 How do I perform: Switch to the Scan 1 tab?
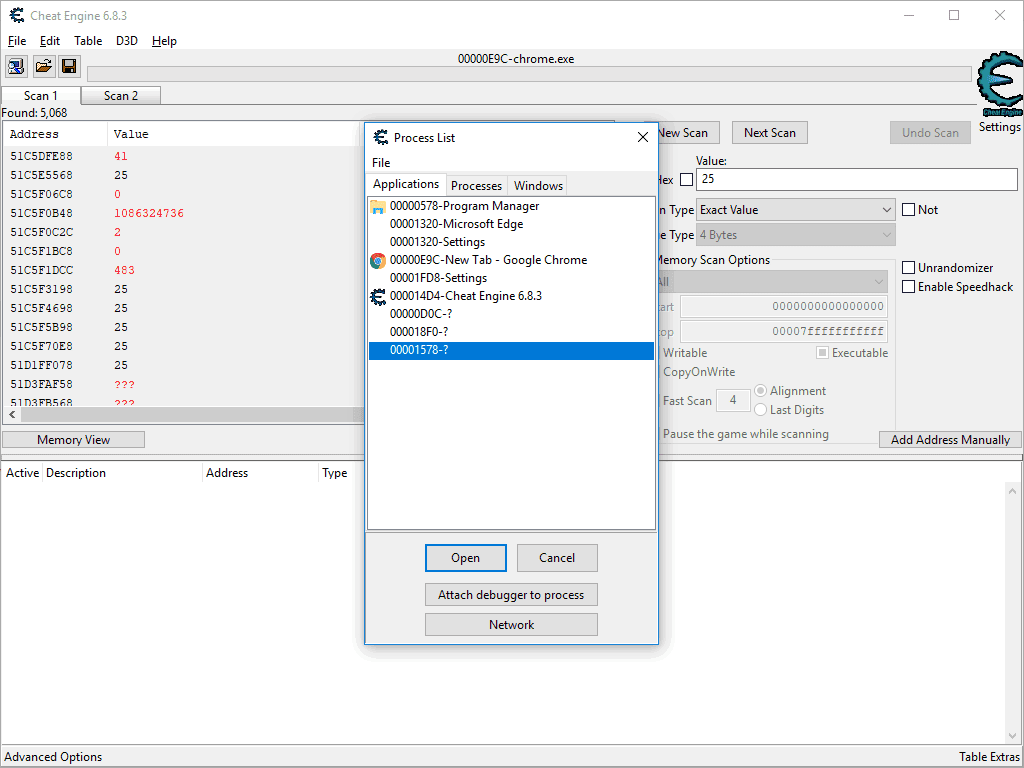tap(41, 95)
